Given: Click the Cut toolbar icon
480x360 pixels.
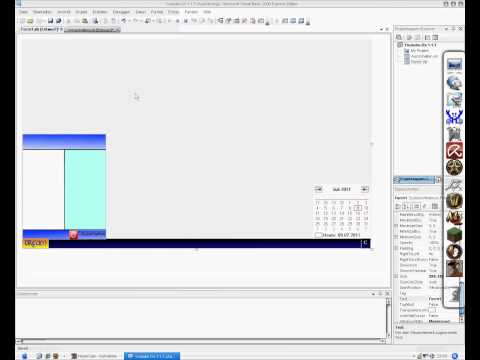Looking at the screenshot, I should click(x=69, y=21).
